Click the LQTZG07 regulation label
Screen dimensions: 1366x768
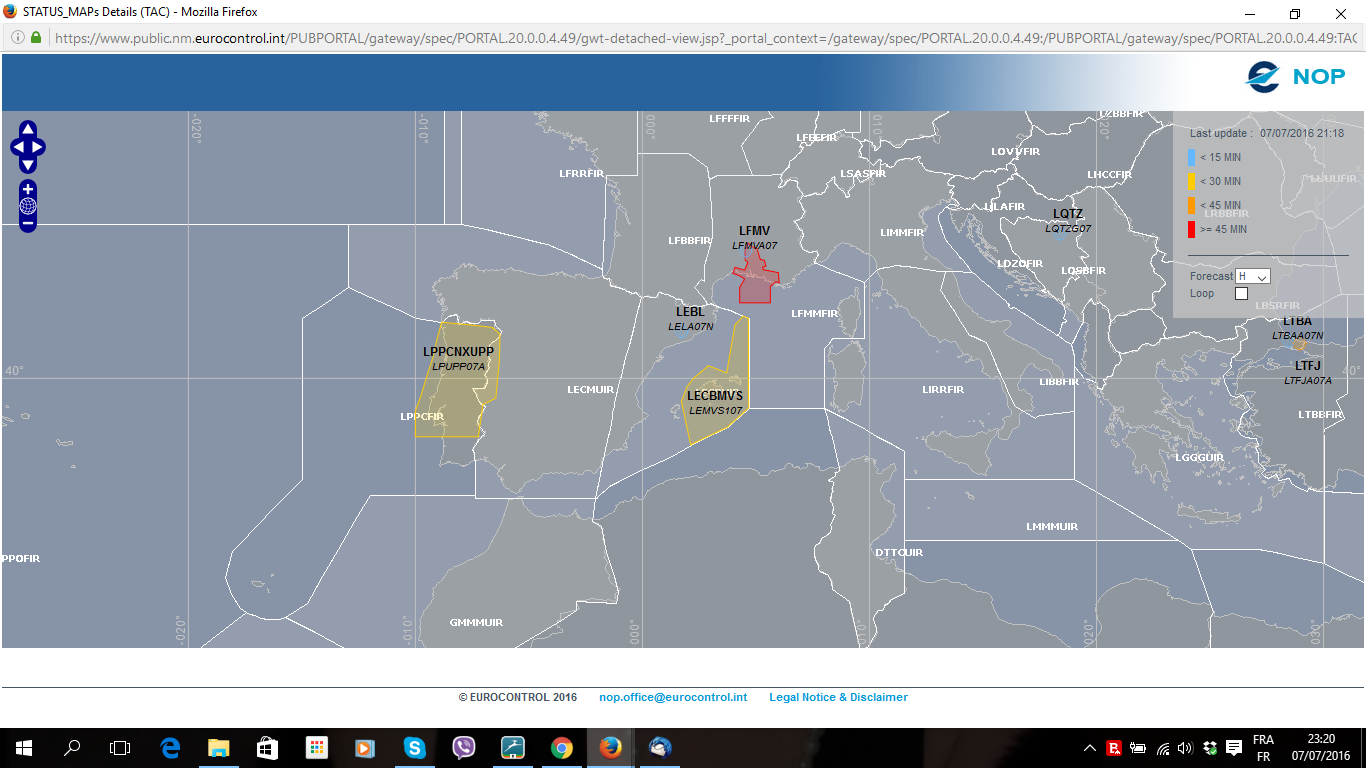1068,229
